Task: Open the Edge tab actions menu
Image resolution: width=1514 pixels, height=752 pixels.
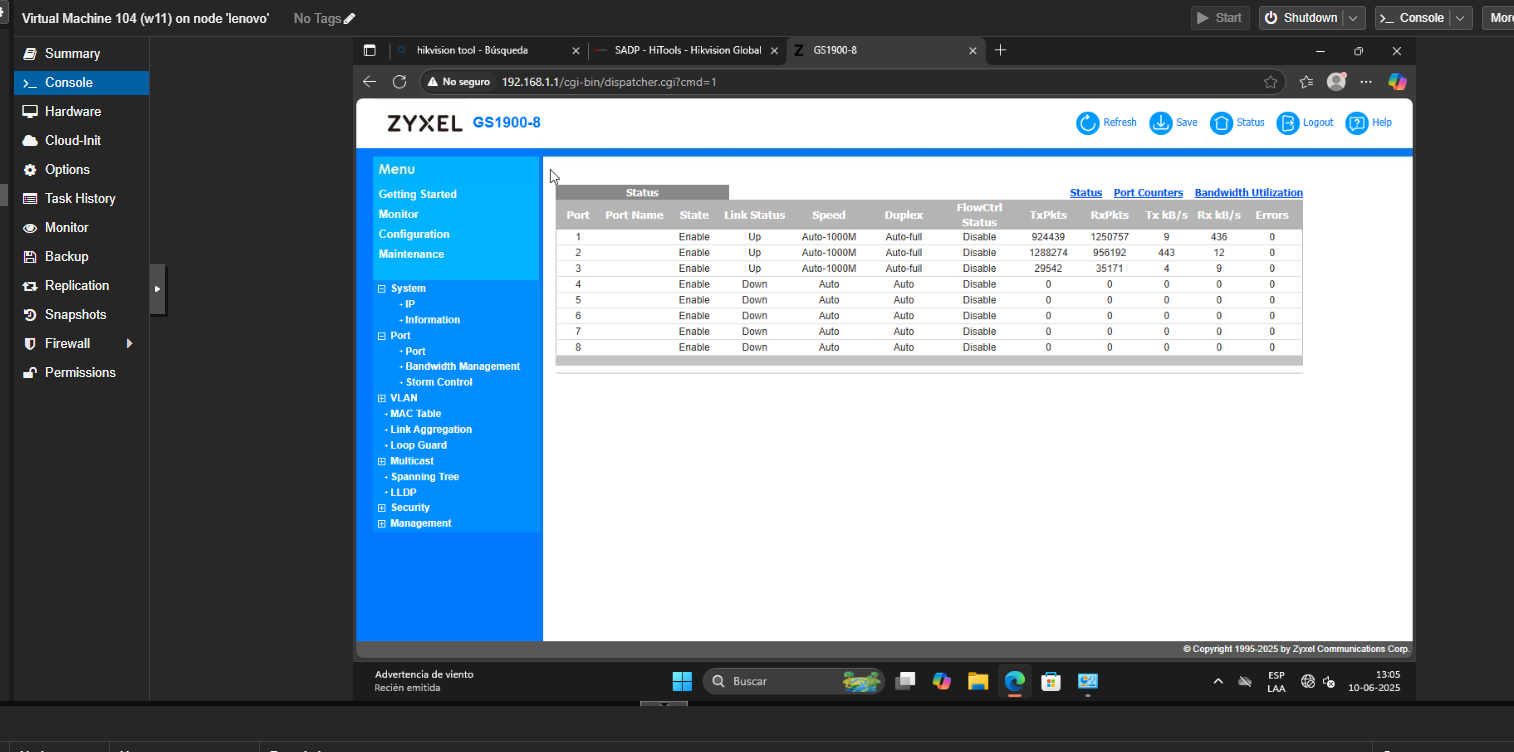Action: pos(369,50)
